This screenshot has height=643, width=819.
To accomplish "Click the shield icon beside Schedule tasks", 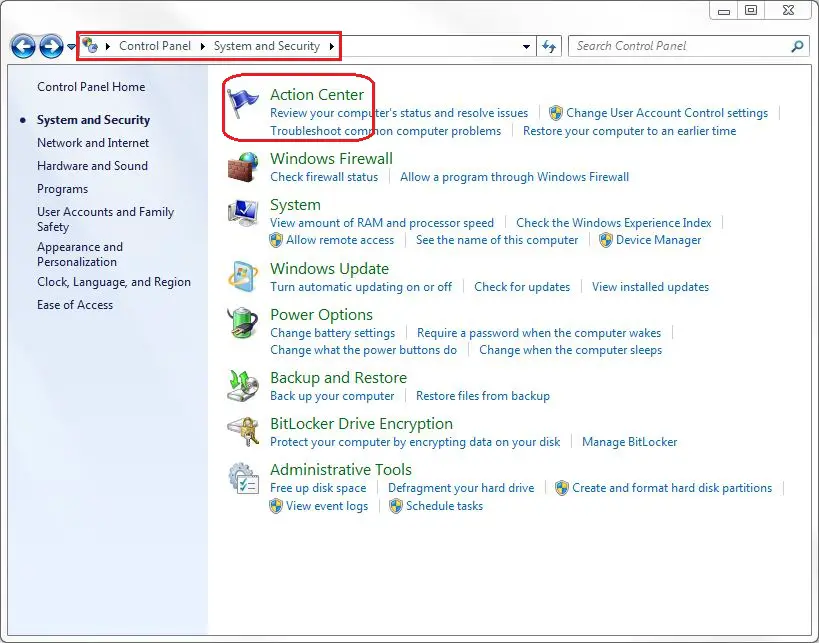I will point(396,506).
